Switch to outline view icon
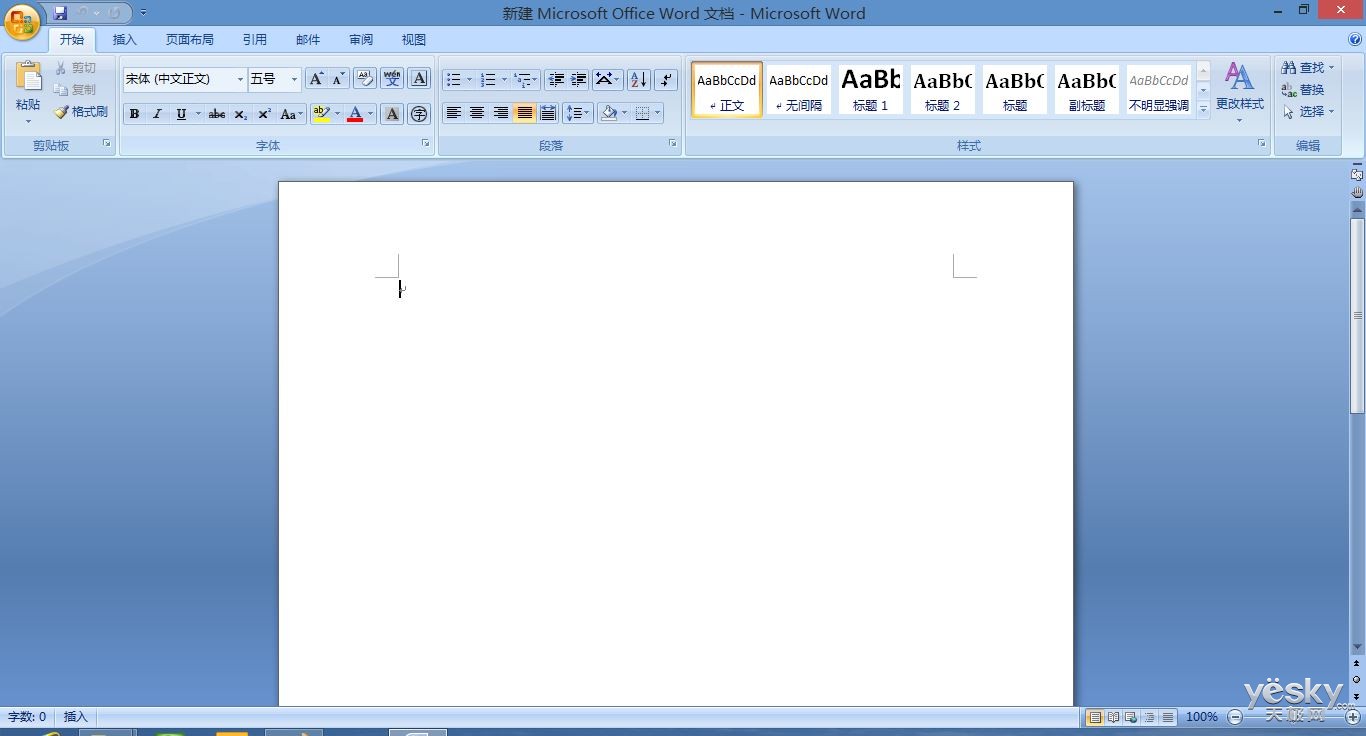Image resolution: width=1366 pixels, height=736 pixels. pos(1150,717)
